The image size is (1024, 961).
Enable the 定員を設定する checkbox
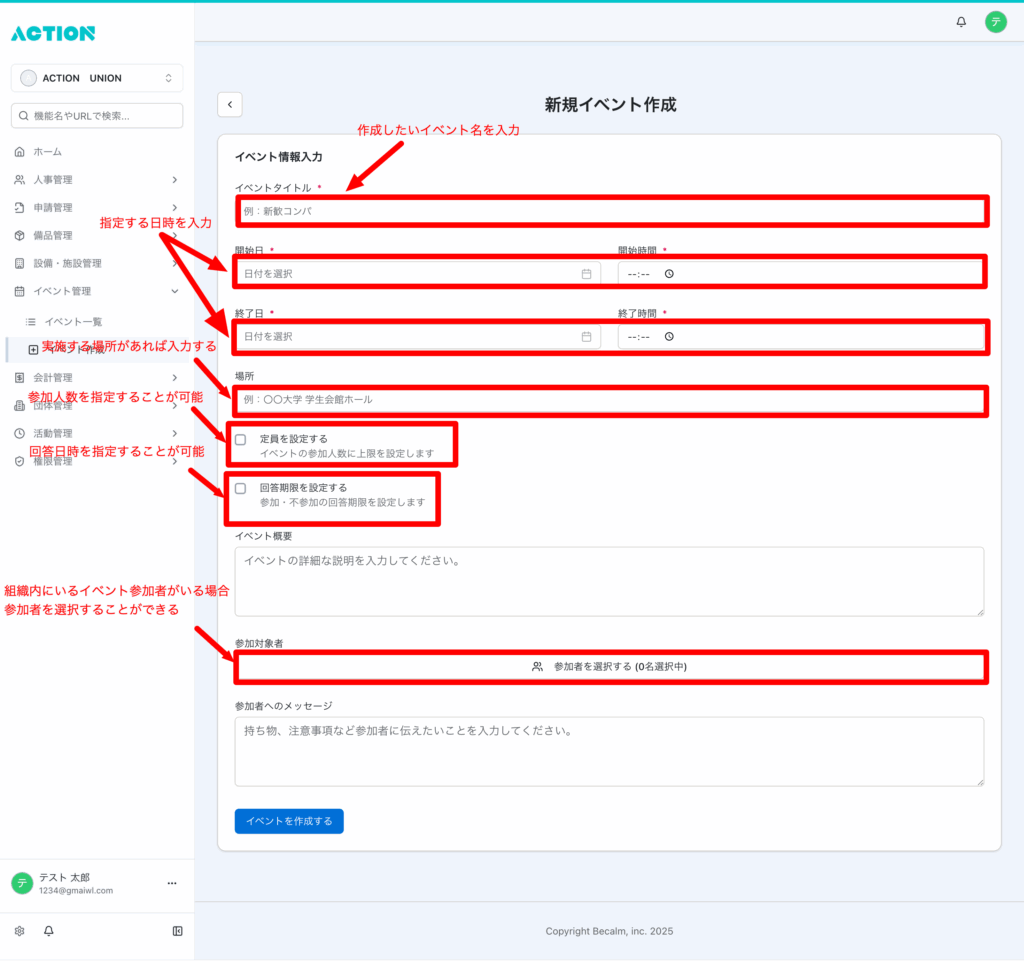240,440
